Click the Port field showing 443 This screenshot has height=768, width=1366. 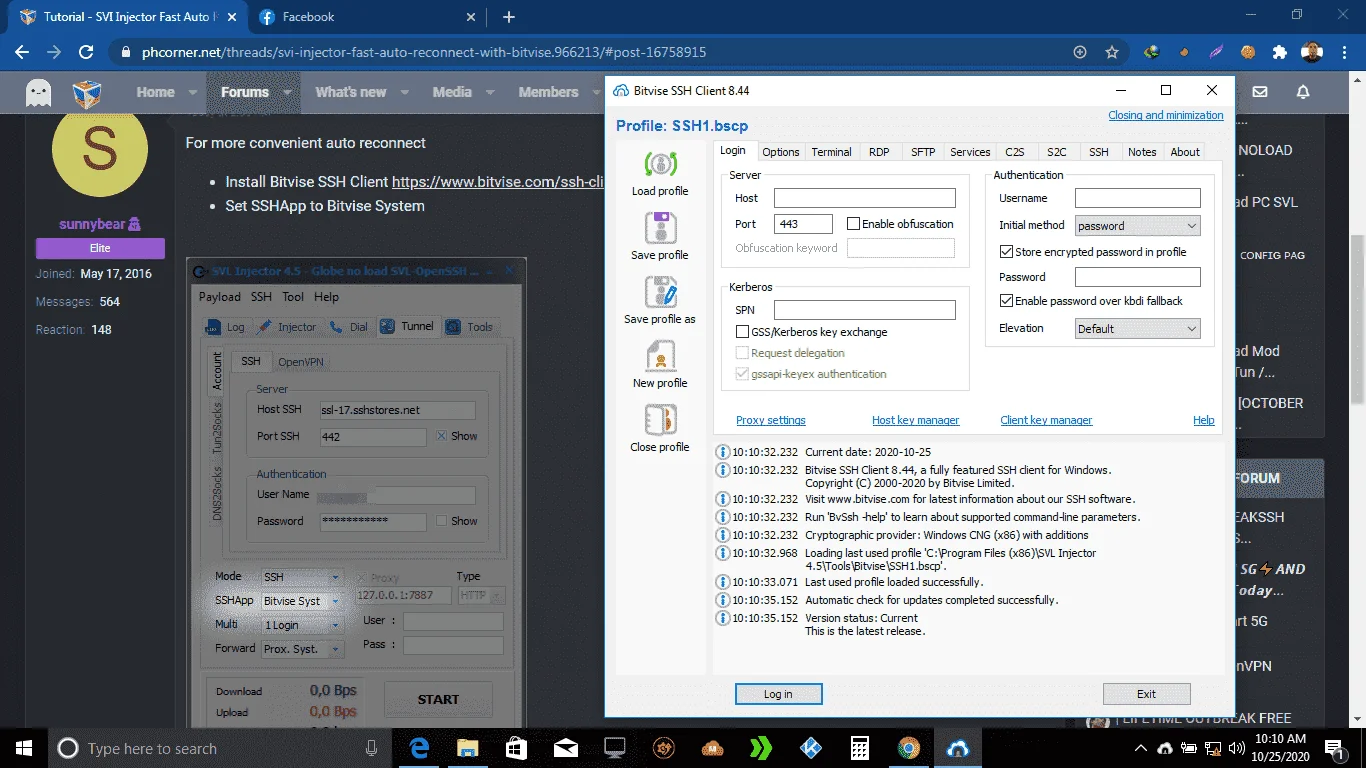(x=803, y=224)
